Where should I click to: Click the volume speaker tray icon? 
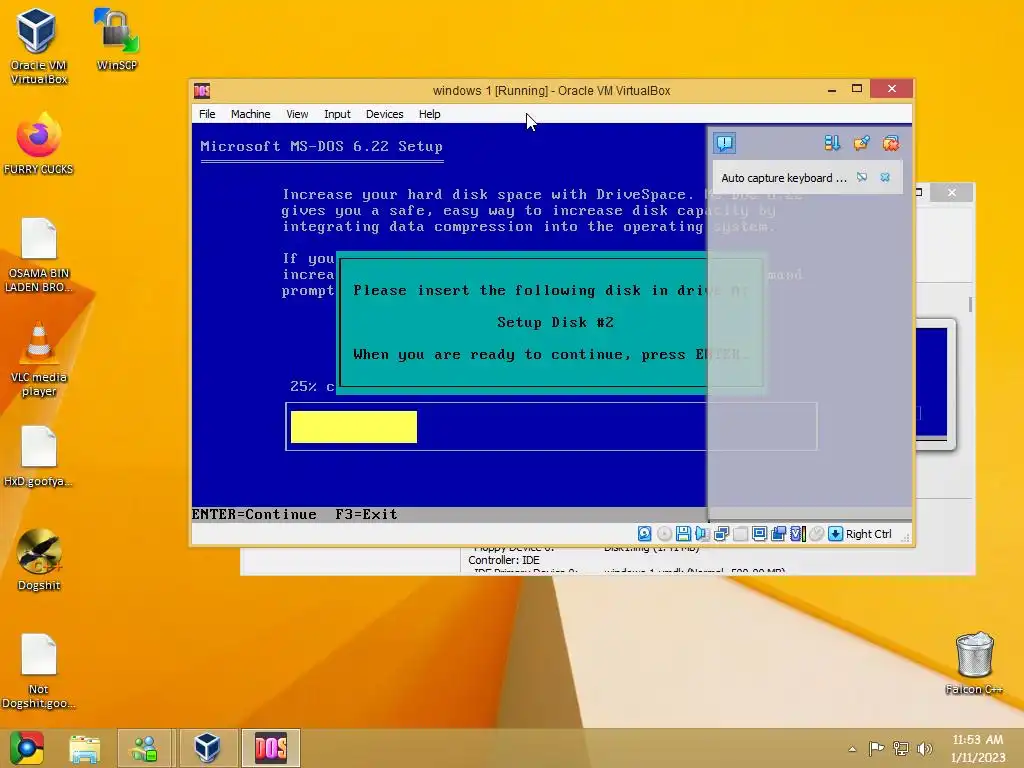coord(924,748)
